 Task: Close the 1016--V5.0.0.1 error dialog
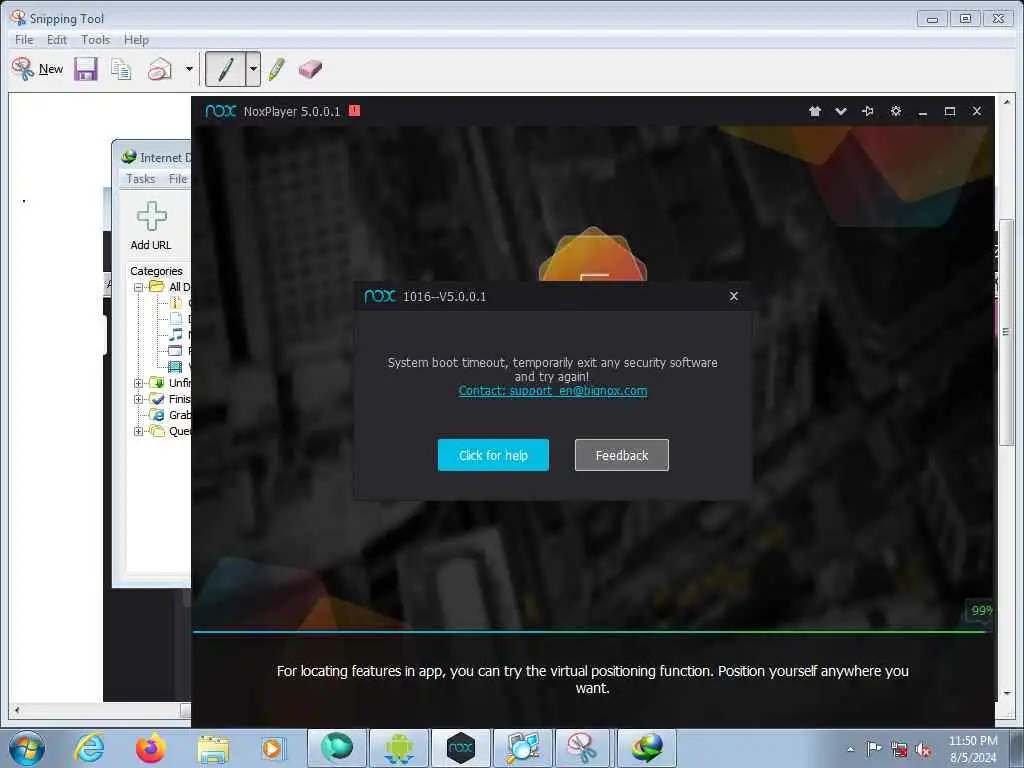[734, 296]
